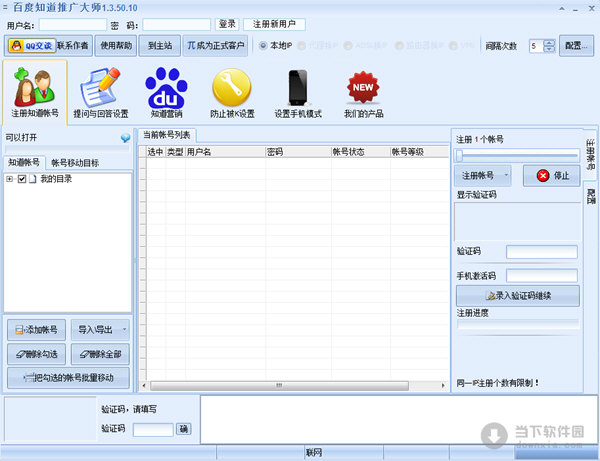Open the 导入\导出 dropdown arrow
This screenshot has width=600, height=461.
point(124,329)
